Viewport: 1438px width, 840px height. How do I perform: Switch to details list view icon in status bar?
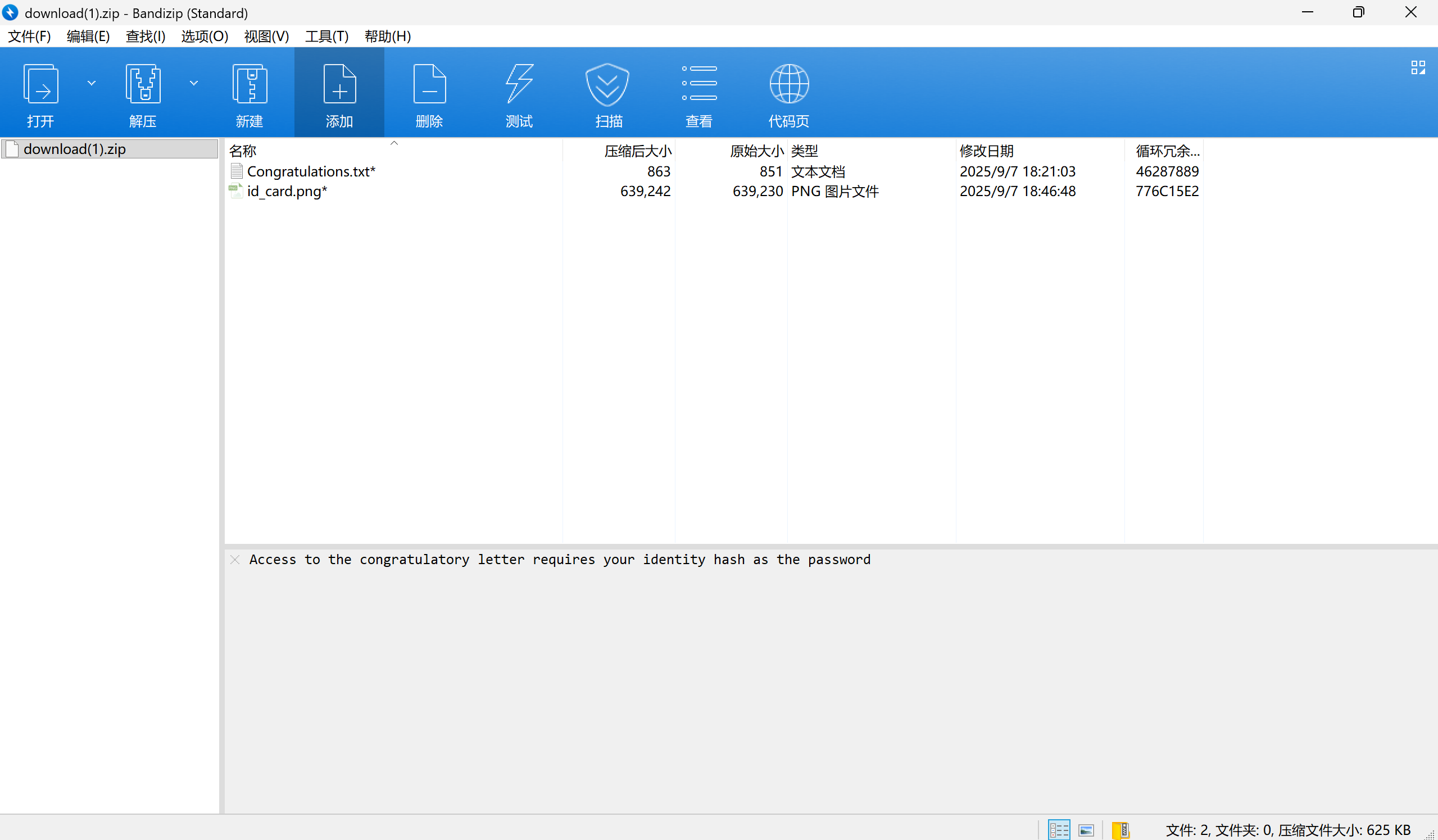click(x=1059, y=830)
